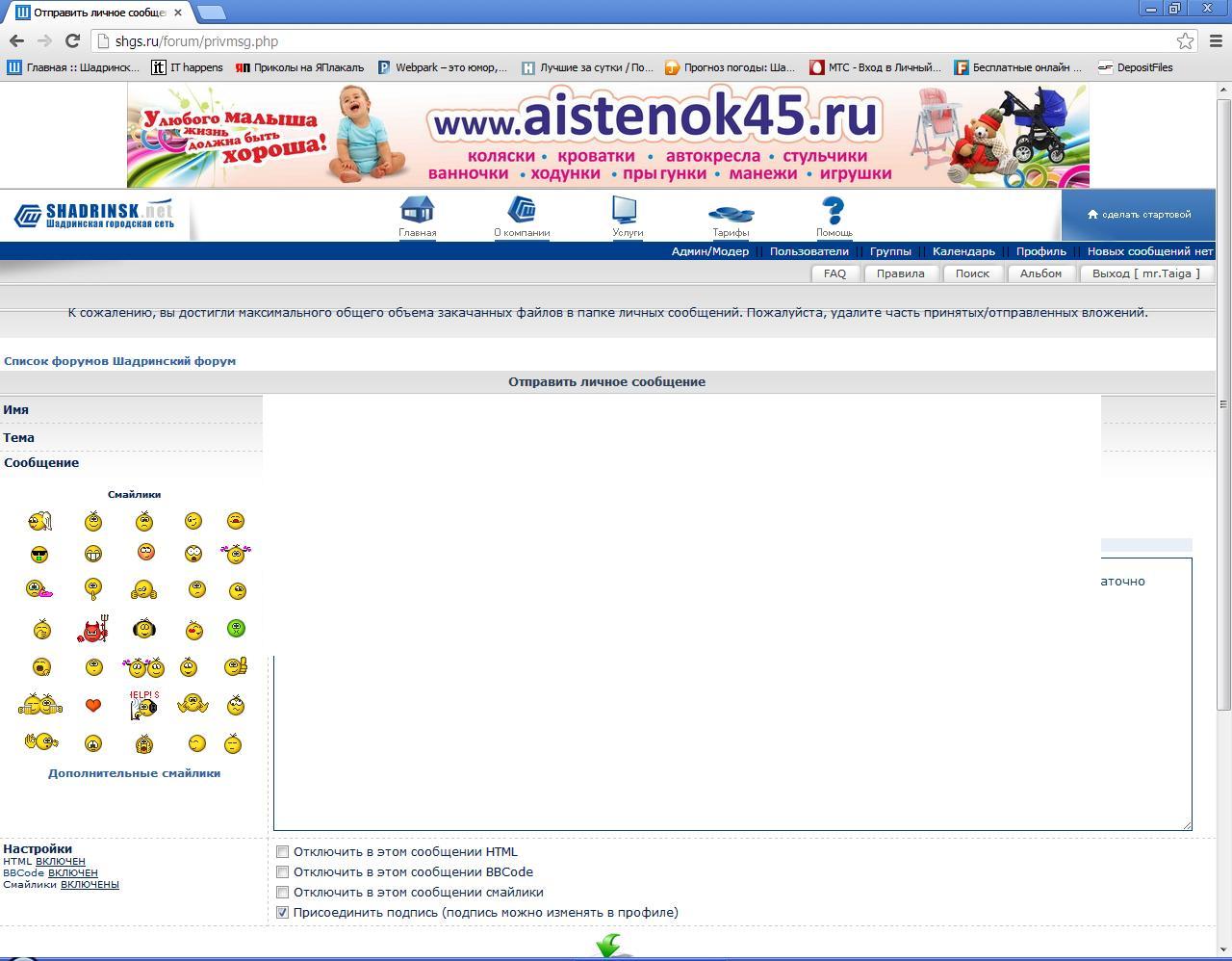The width and height of the screenshot is (1232, 961).
Task: Reload the page
Action: (x=72, y=40)
